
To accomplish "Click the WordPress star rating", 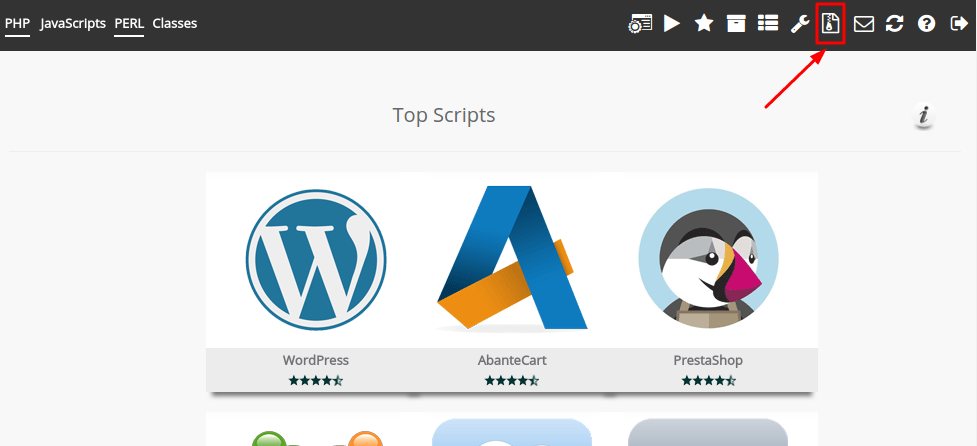I will pos(316,380).
